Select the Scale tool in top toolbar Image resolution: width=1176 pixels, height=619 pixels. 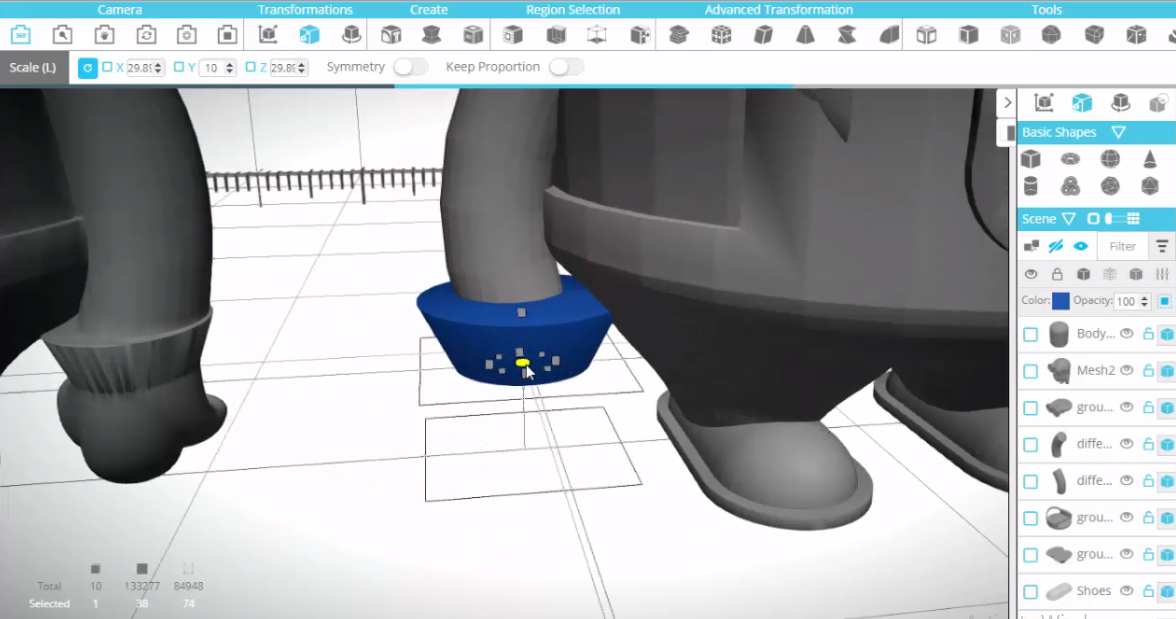pos(309,35)
